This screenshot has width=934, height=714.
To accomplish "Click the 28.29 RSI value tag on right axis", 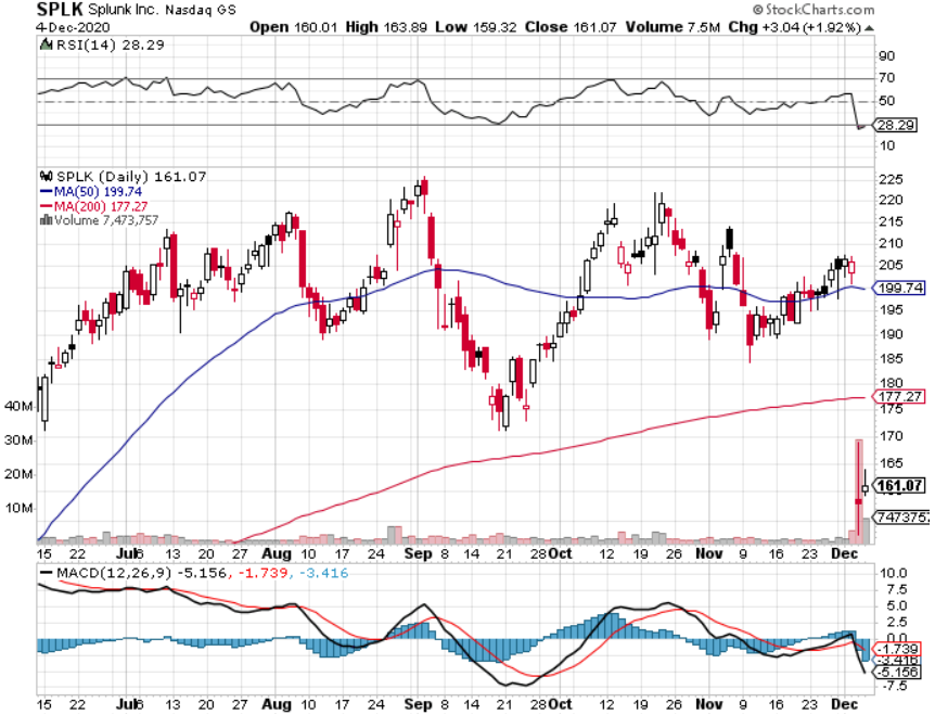I will click(895, 125).
